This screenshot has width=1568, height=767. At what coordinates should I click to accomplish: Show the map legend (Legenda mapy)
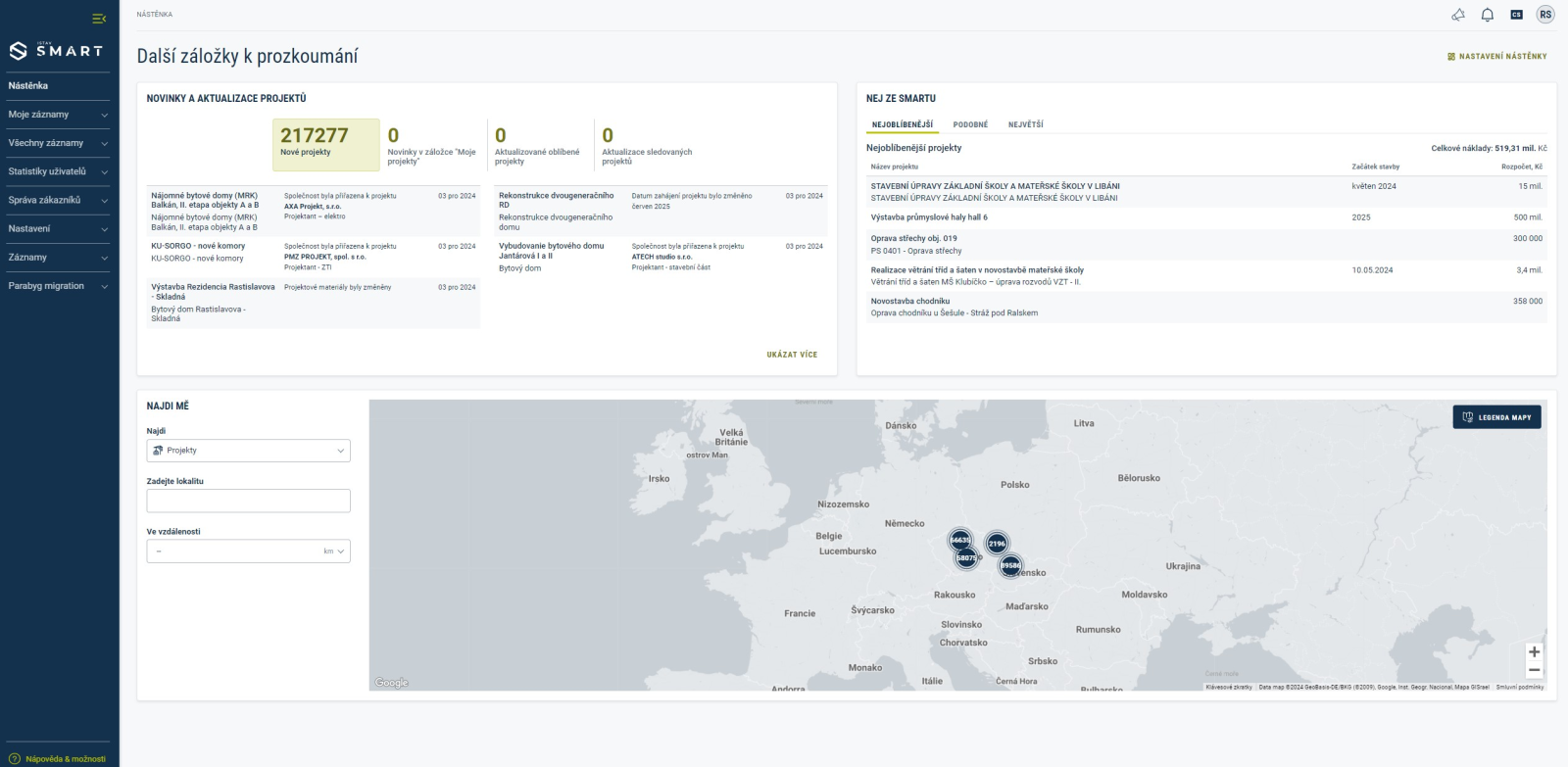(1496, 417)
